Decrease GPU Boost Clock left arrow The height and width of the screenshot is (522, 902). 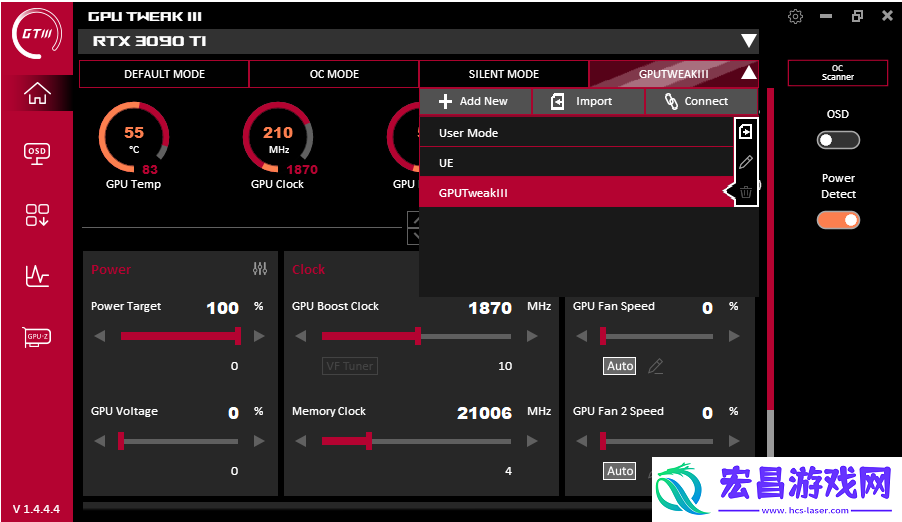point(300,336)
